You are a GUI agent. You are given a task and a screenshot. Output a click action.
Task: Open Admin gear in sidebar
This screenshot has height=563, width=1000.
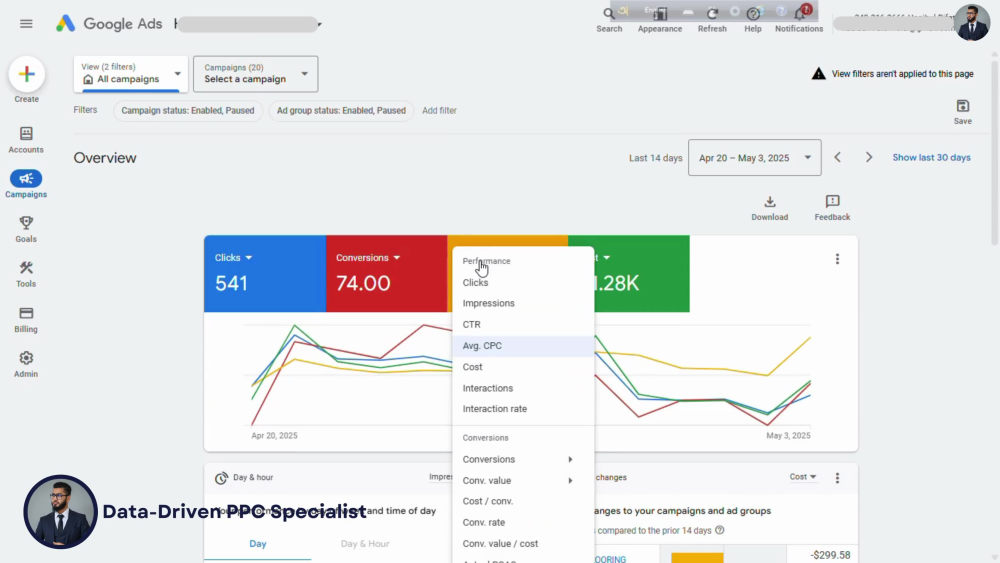point(26,364)
